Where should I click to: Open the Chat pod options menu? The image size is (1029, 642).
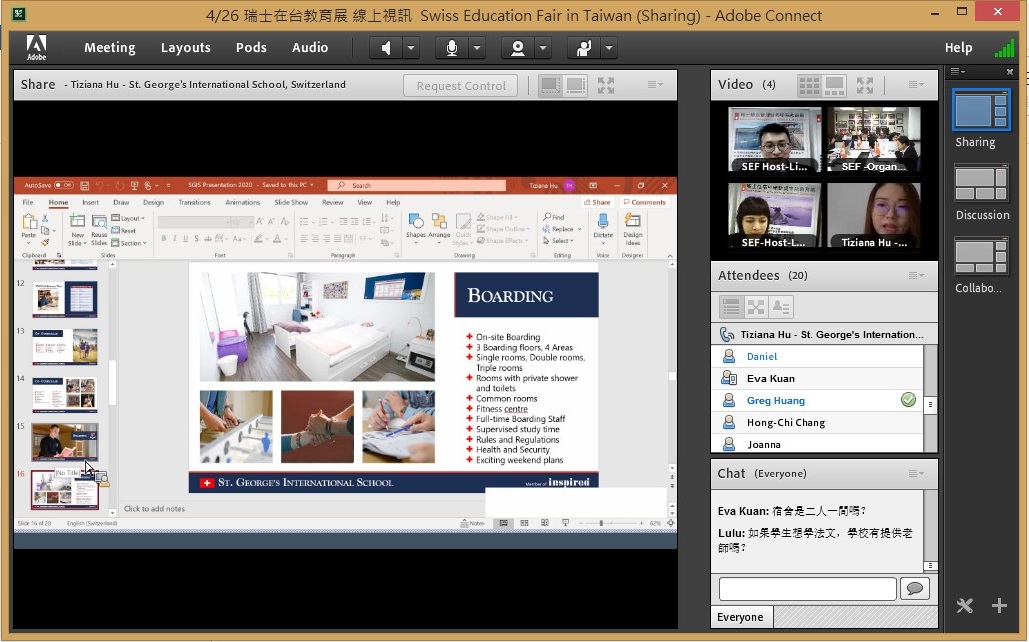(x=916, y=473)
